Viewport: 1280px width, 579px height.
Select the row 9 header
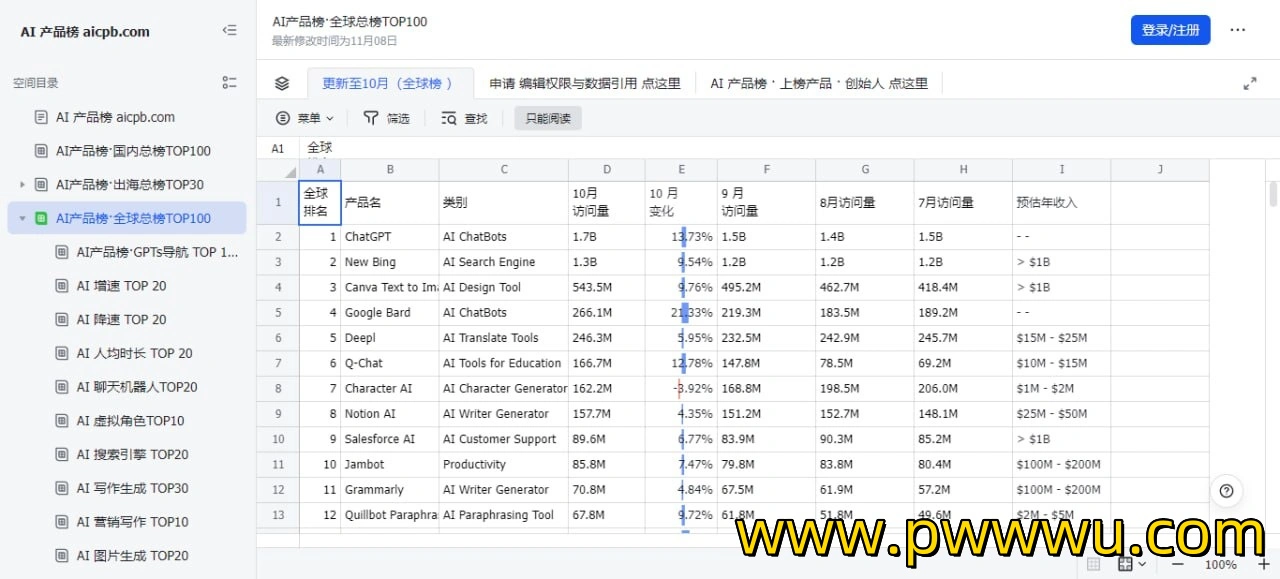278,414
